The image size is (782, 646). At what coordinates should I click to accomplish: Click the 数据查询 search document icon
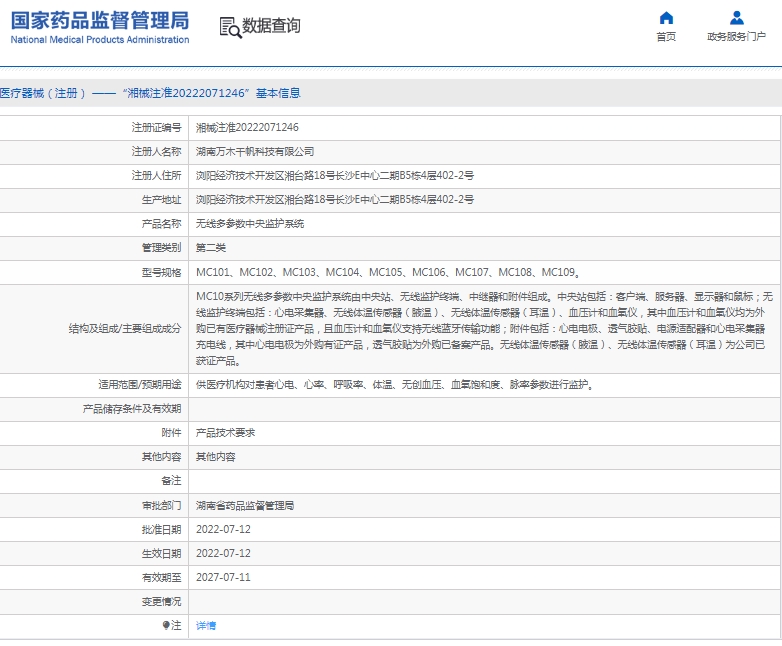click(x=230, y=27)
